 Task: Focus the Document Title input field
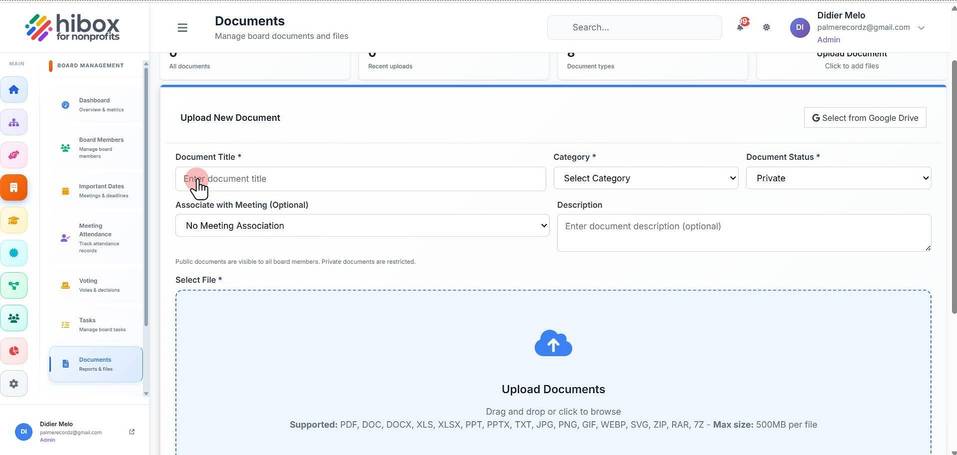click(361, 179)
